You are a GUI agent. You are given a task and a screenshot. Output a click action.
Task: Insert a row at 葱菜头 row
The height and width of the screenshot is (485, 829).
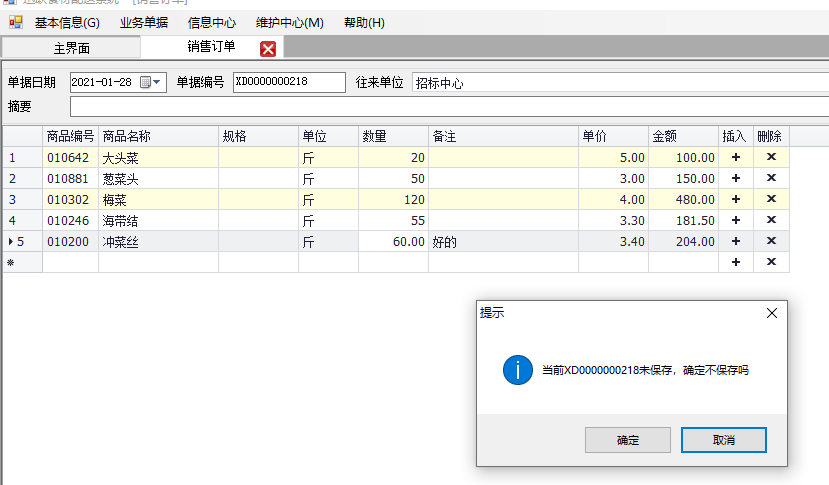(736, 178)
